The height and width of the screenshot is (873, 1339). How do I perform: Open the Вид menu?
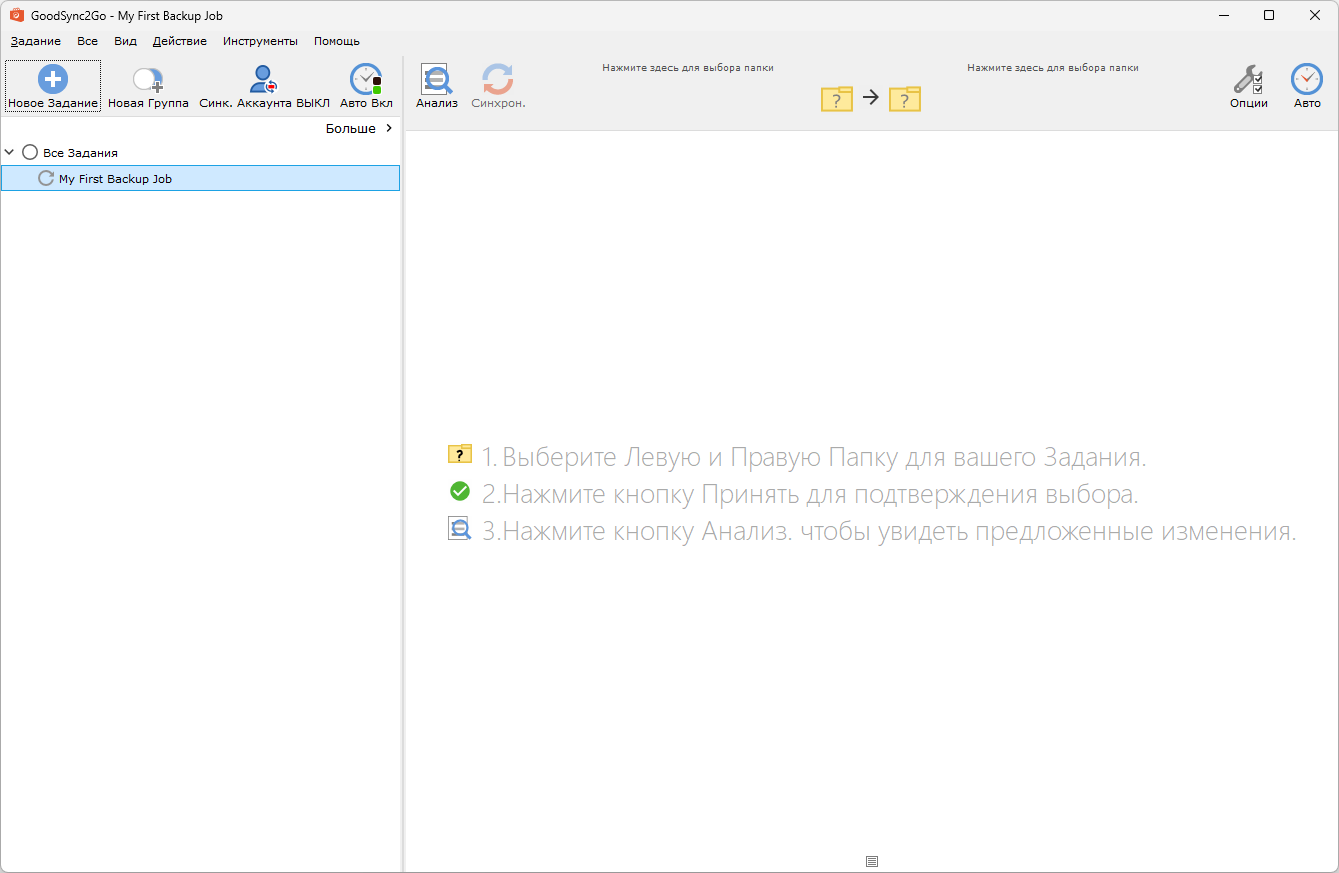point(126,41)
